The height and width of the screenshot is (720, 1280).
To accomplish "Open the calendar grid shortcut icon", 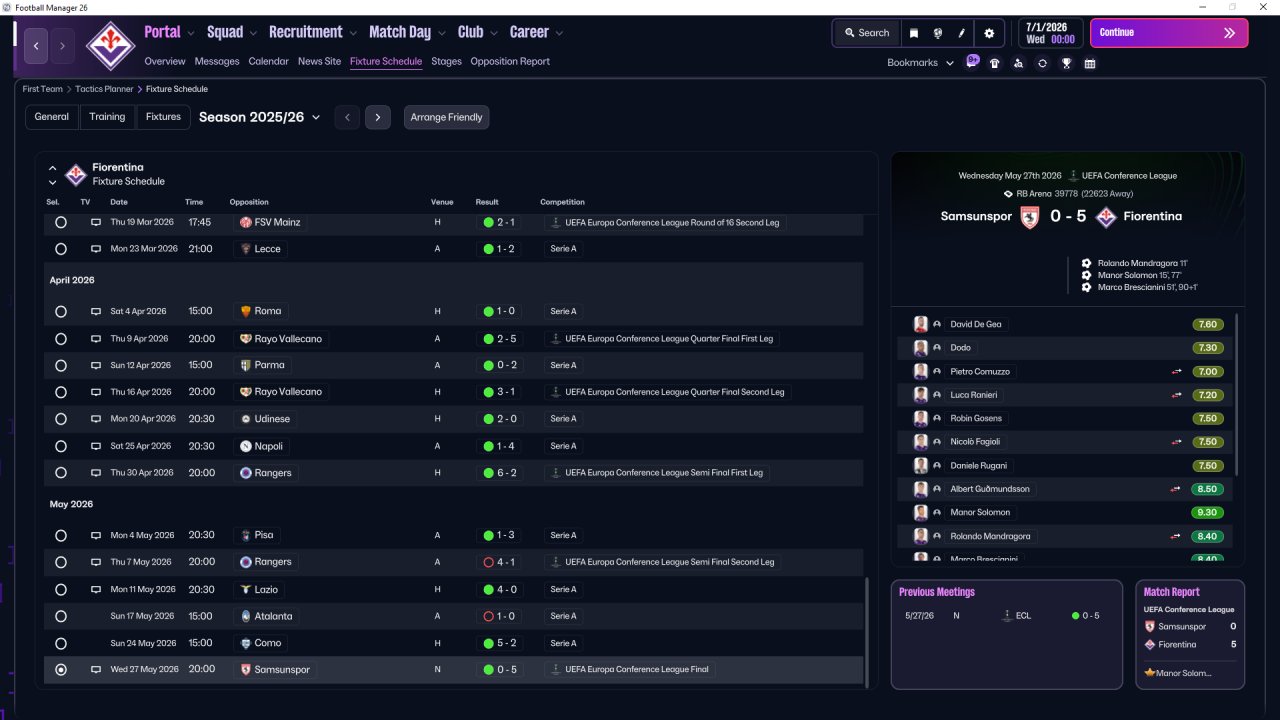I will pos(1090,63).
